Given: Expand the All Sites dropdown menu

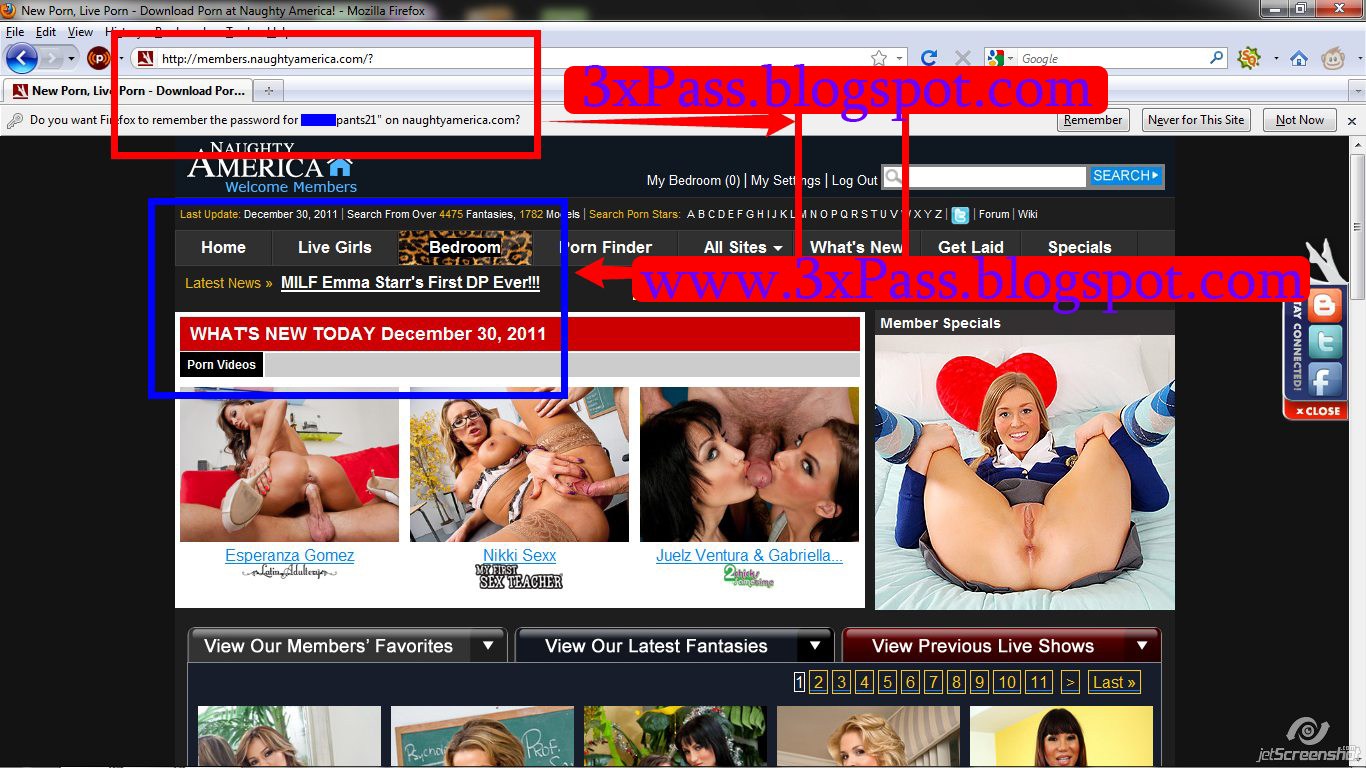Looking at the screenshot, I should [742, 247].
